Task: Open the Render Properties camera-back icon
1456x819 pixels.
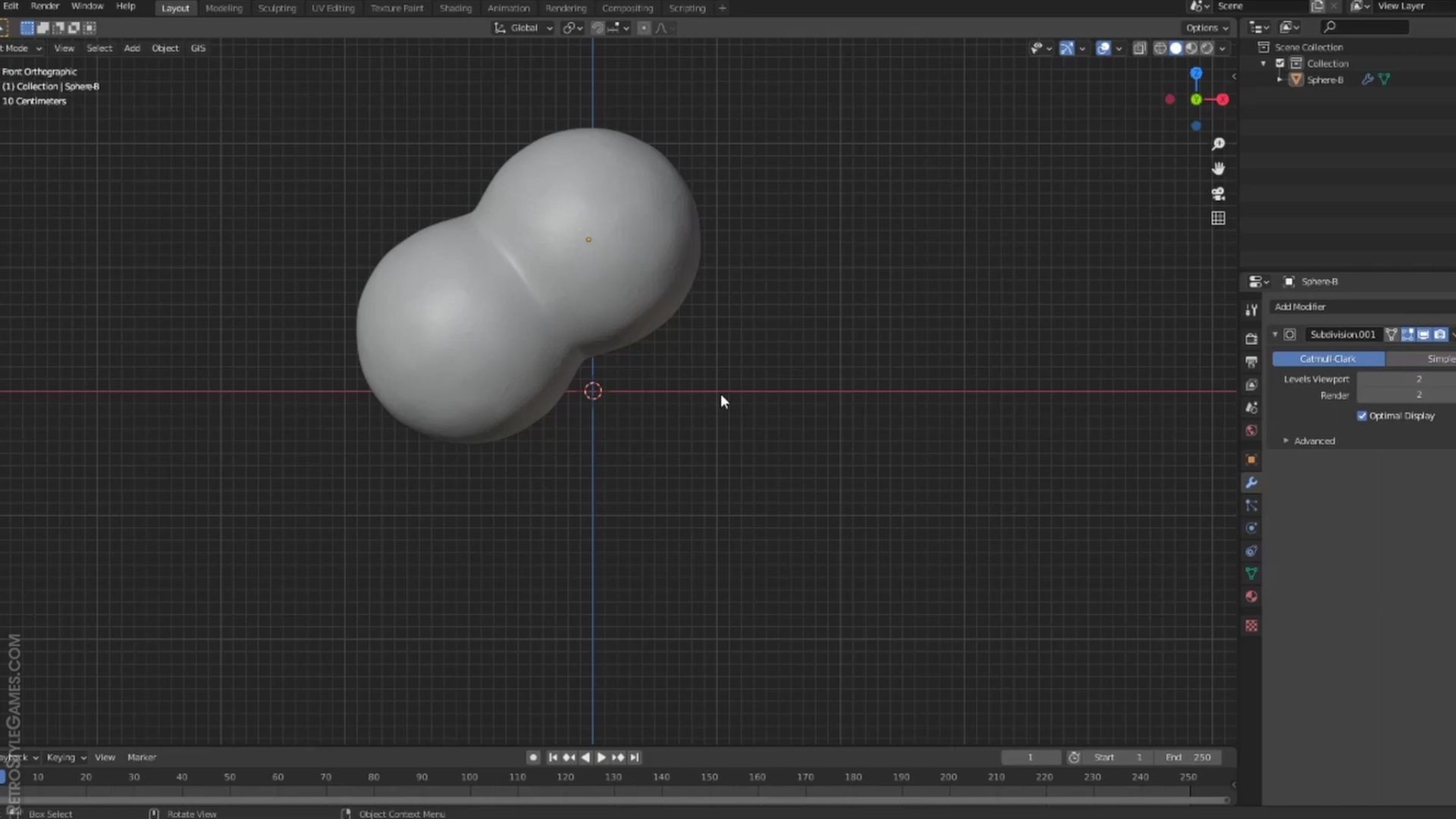Action: pos(1252,338)
